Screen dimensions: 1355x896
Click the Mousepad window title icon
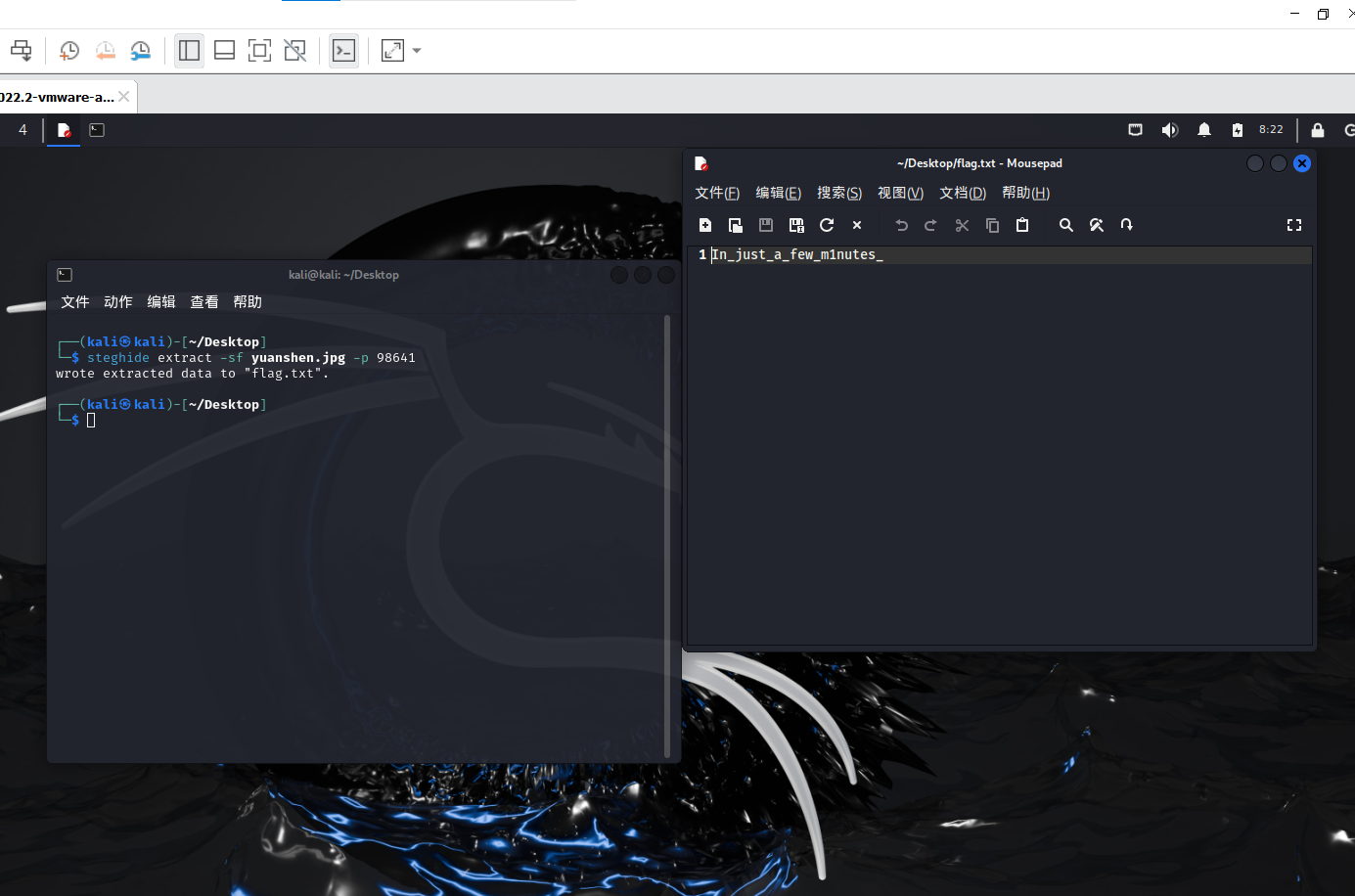pos(701,163)
